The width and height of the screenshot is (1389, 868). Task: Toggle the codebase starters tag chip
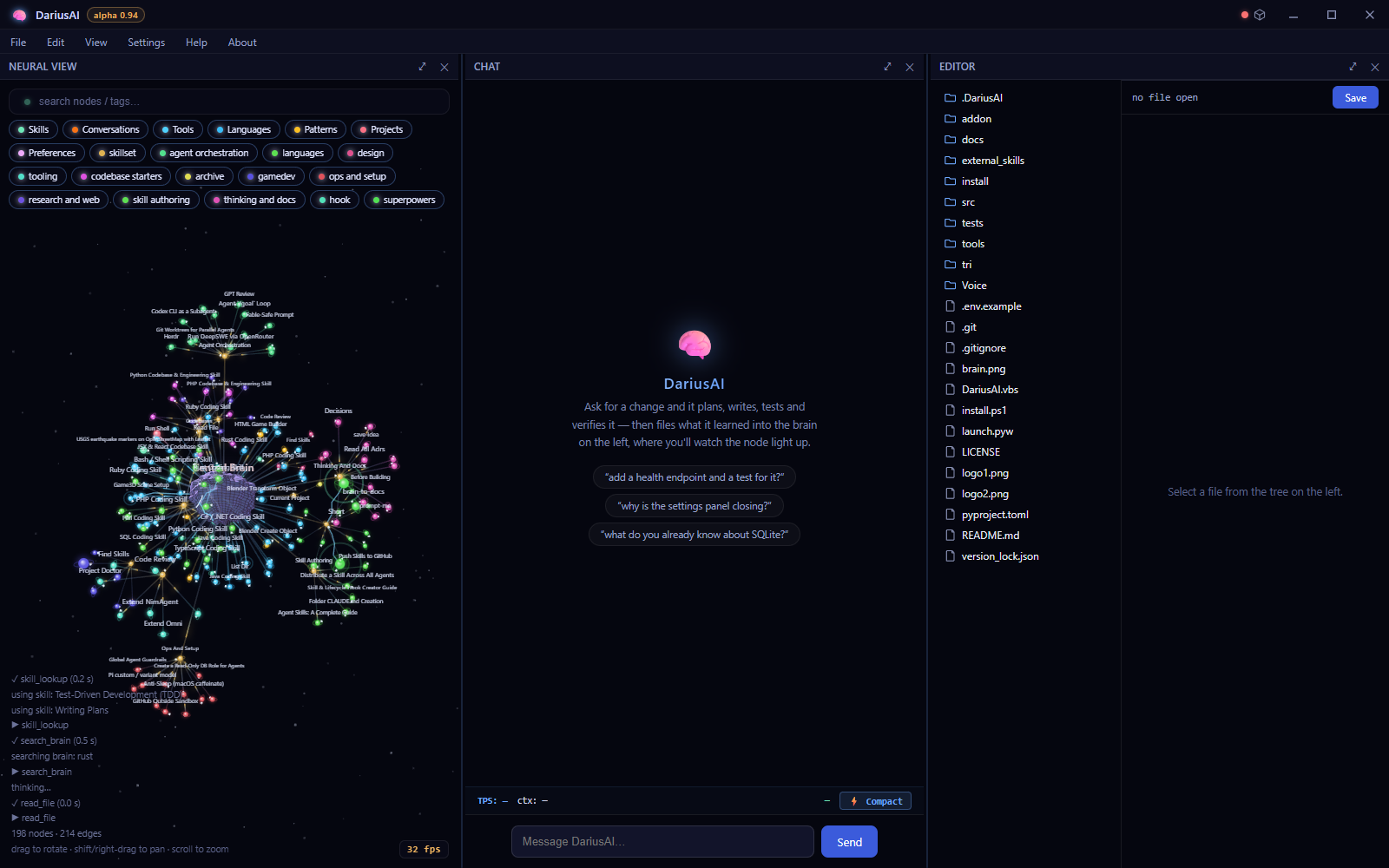[122, 176]
